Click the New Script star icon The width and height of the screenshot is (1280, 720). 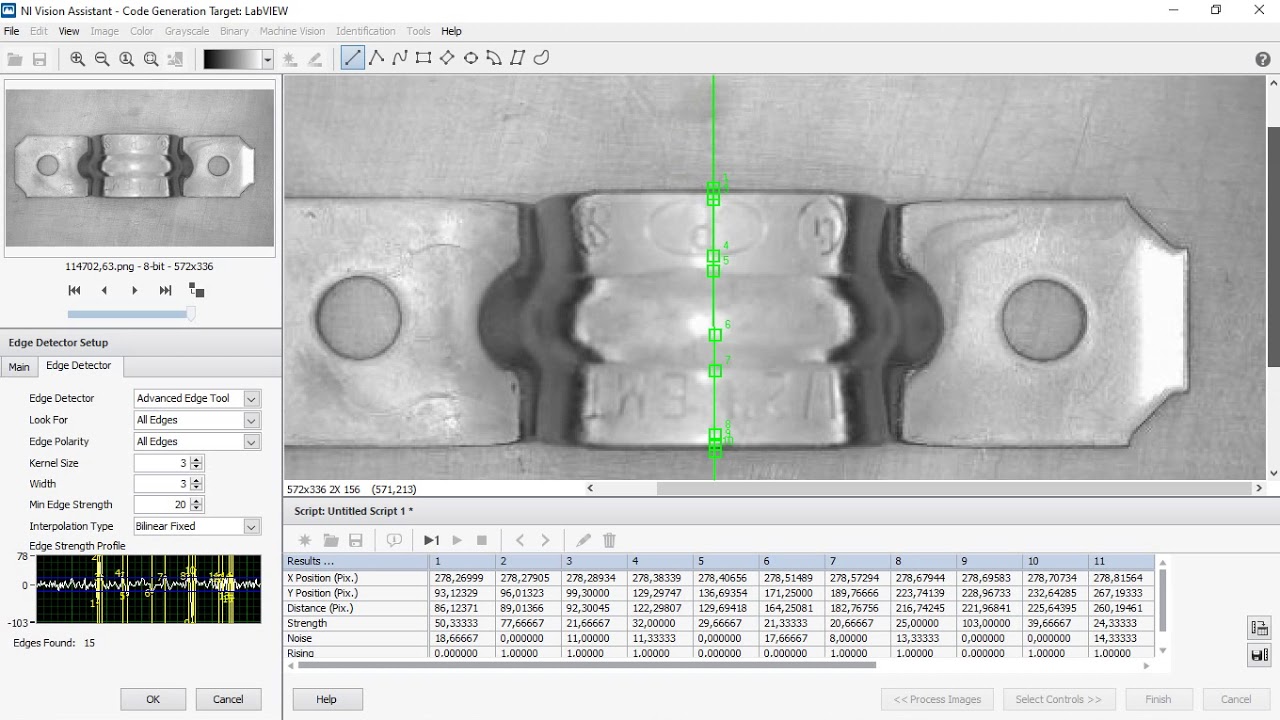[x=305, y=540]
